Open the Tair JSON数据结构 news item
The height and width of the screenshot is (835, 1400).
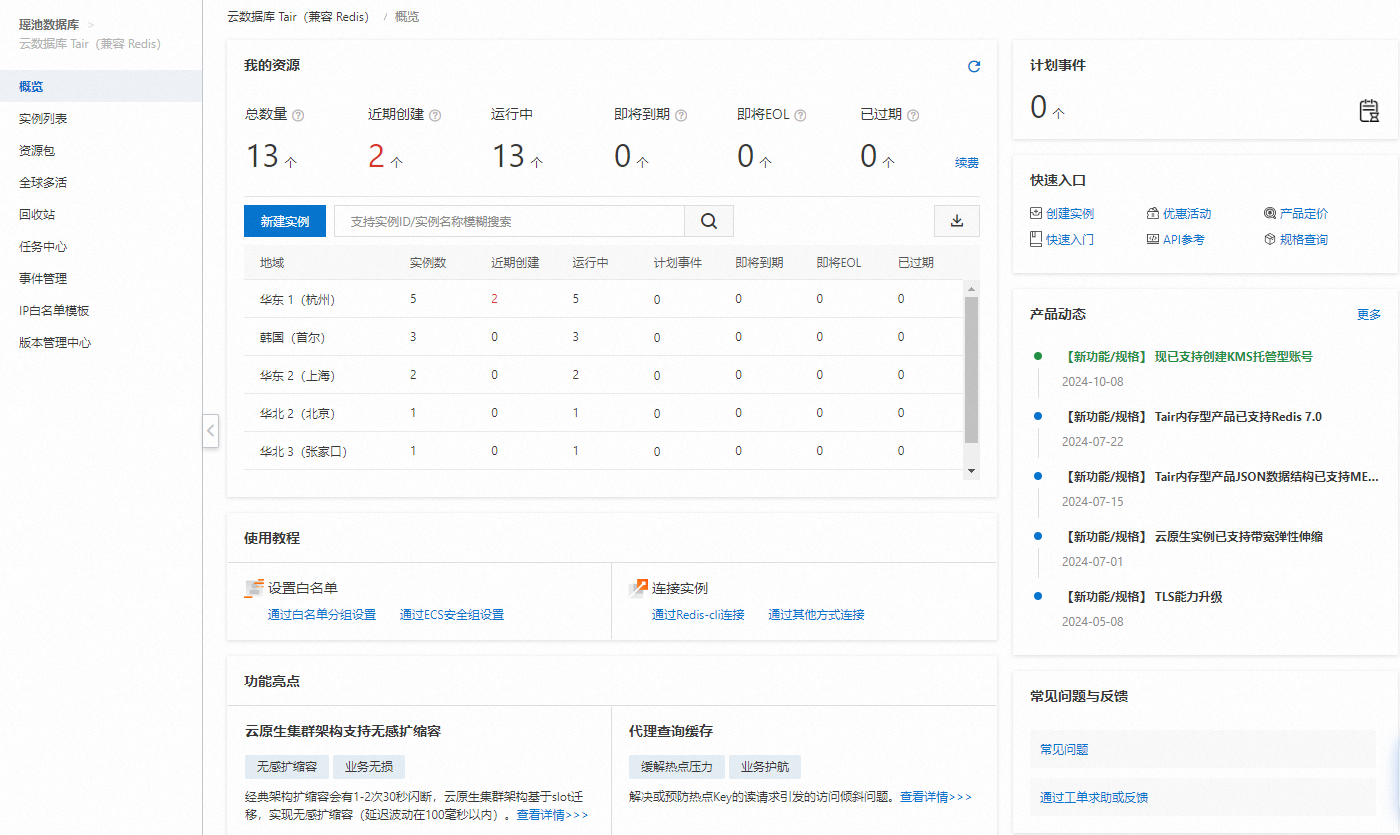click(x=1219, y=477)
